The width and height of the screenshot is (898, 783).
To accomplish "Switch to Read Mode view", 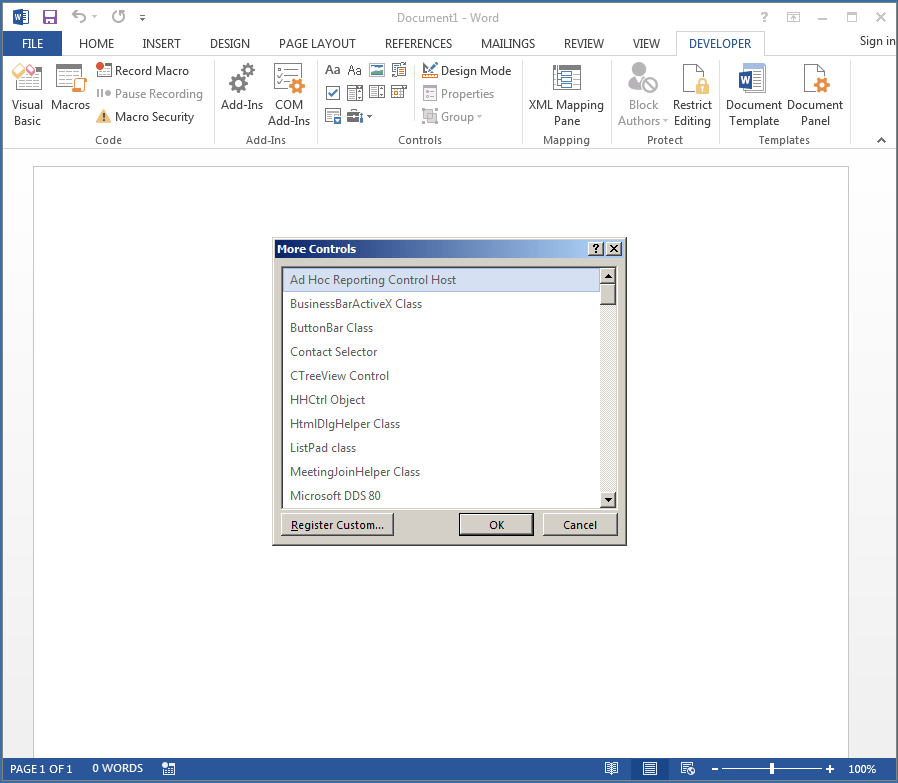I will [612, 769].
